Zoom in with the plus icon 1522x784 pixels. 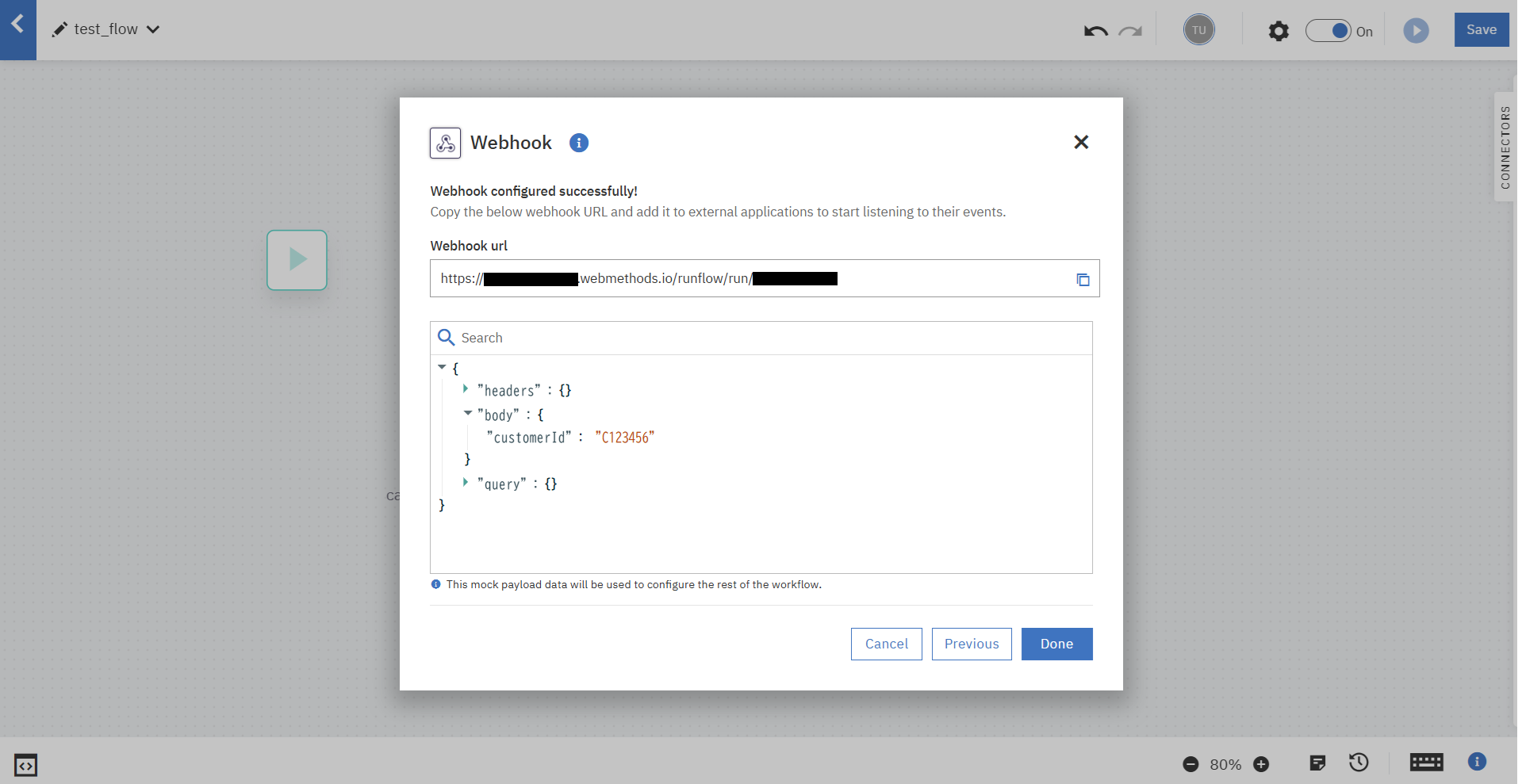[x=1261, y=764]
